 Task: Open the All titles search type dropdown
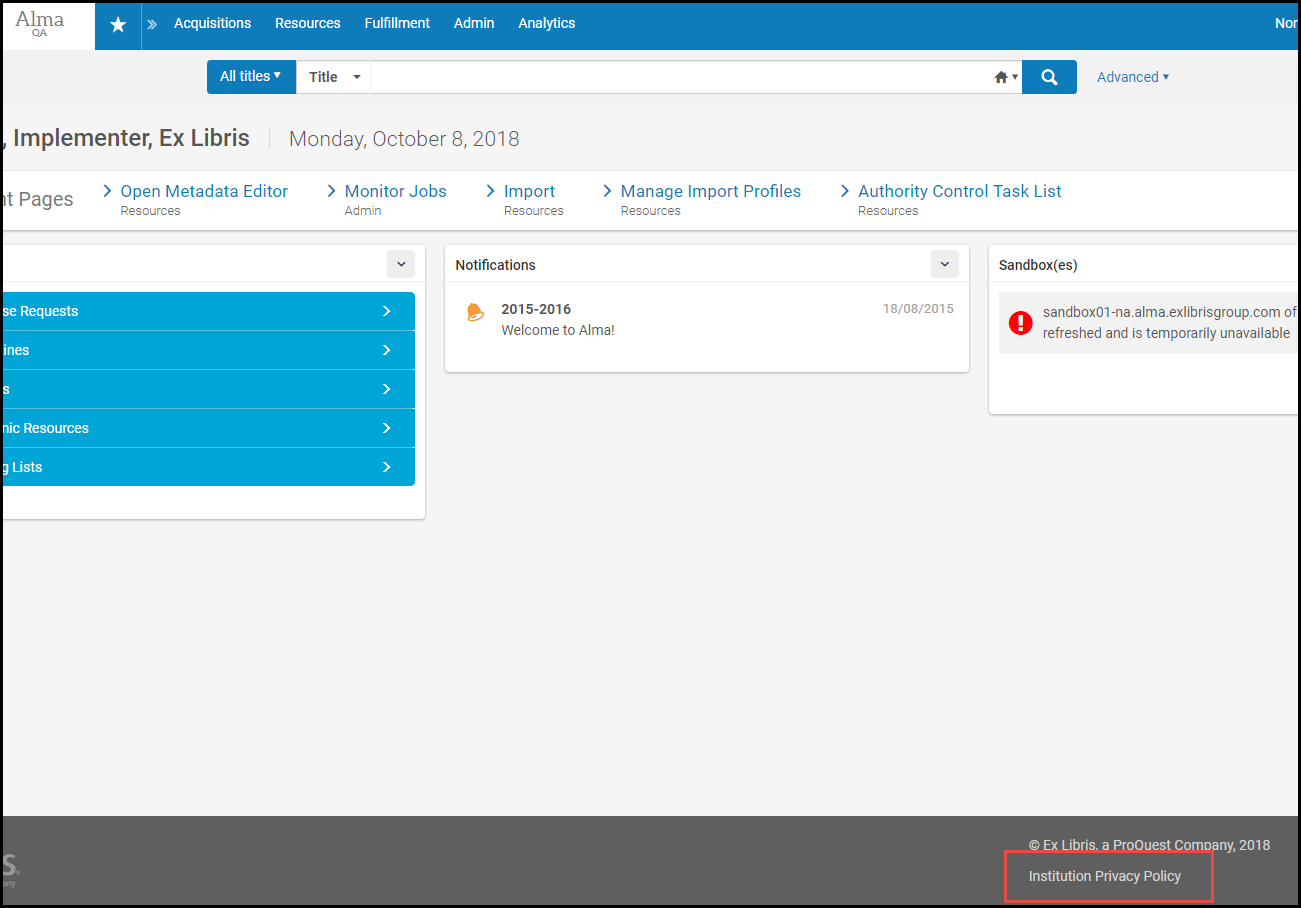pos(251,77)
